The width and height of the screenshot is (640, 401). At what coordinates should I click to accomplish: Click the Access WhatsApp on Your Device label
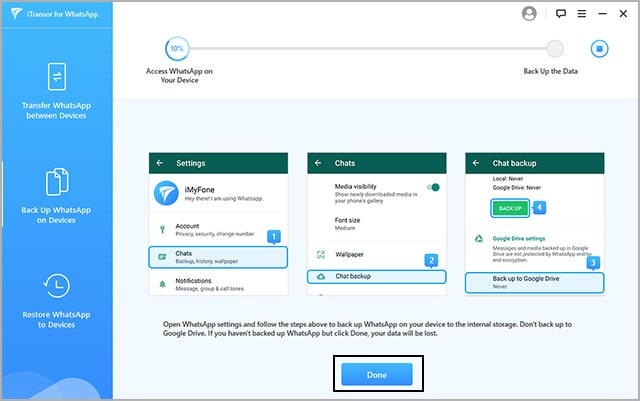[x=179, y=76]
